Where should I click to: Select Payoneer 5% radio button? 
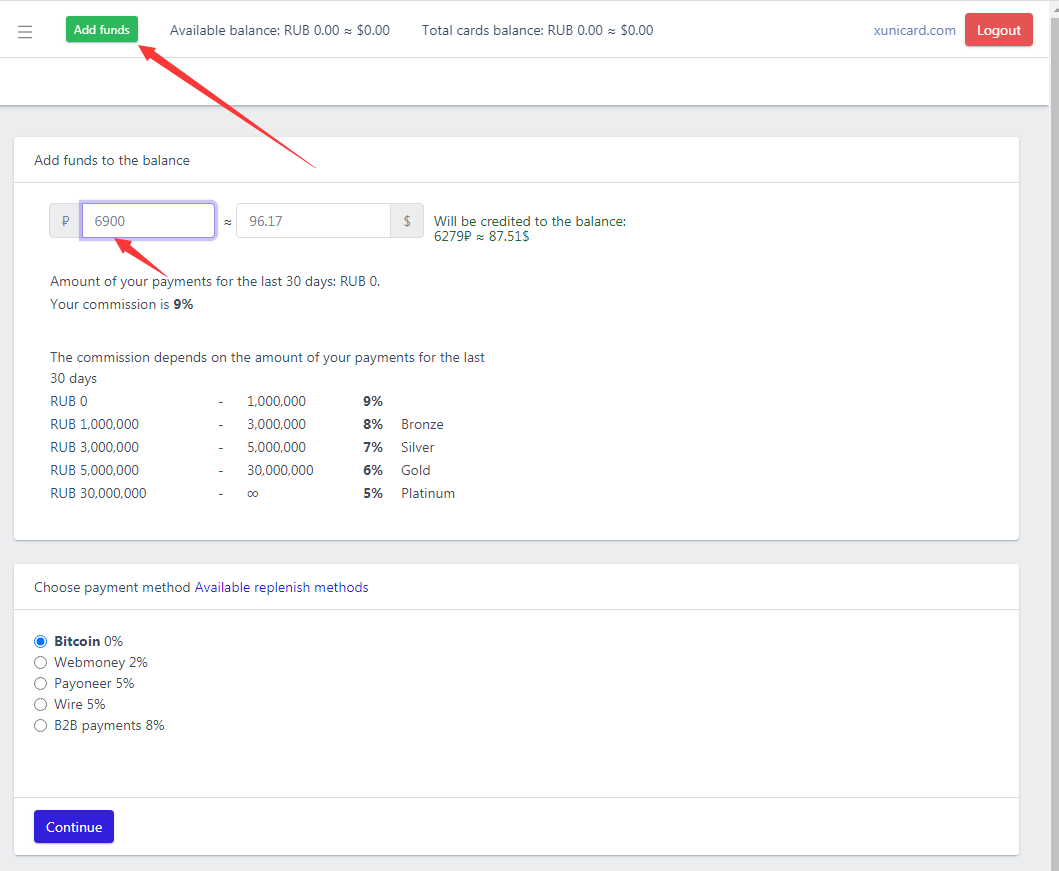41,683
